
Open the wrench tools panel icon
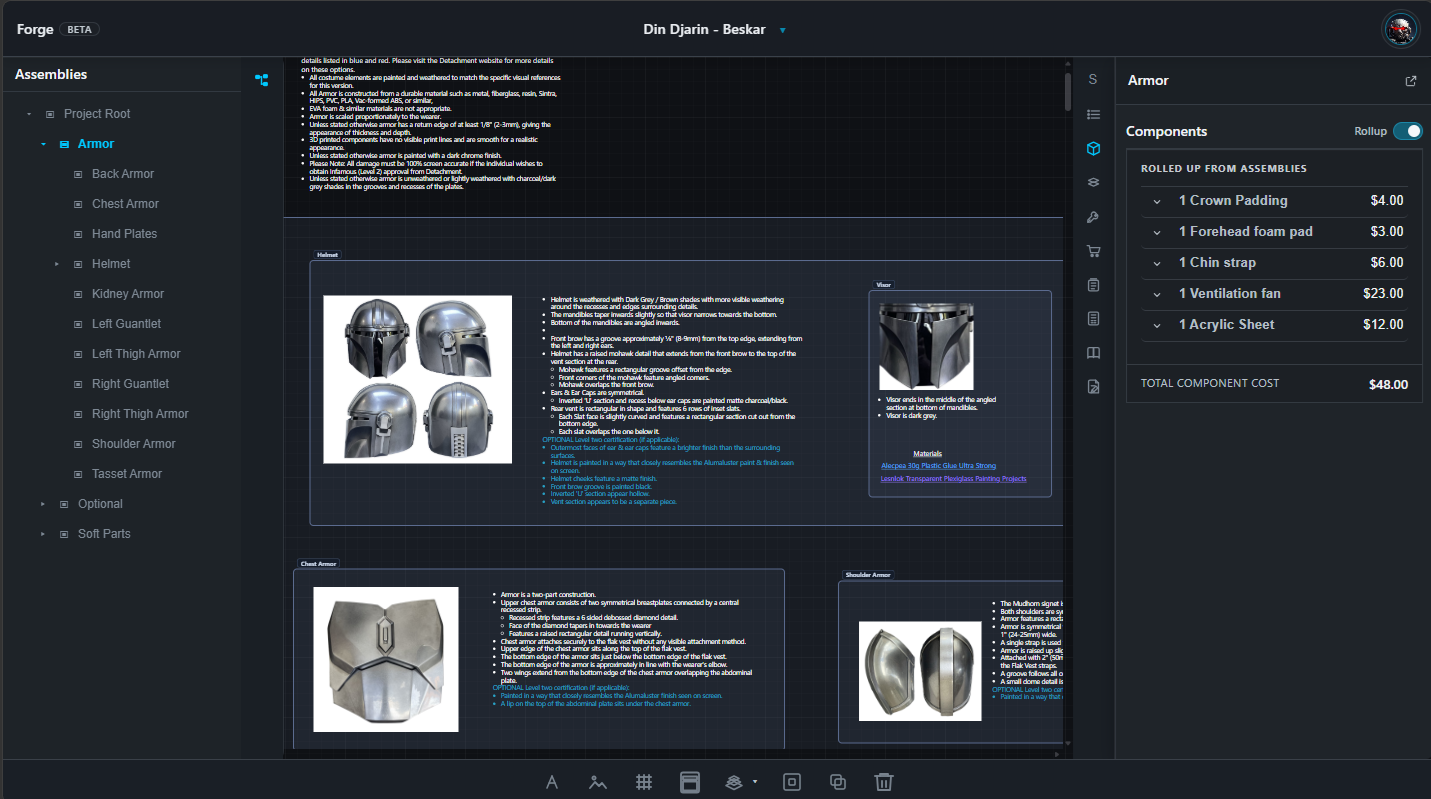click(x=1093, y=217)
